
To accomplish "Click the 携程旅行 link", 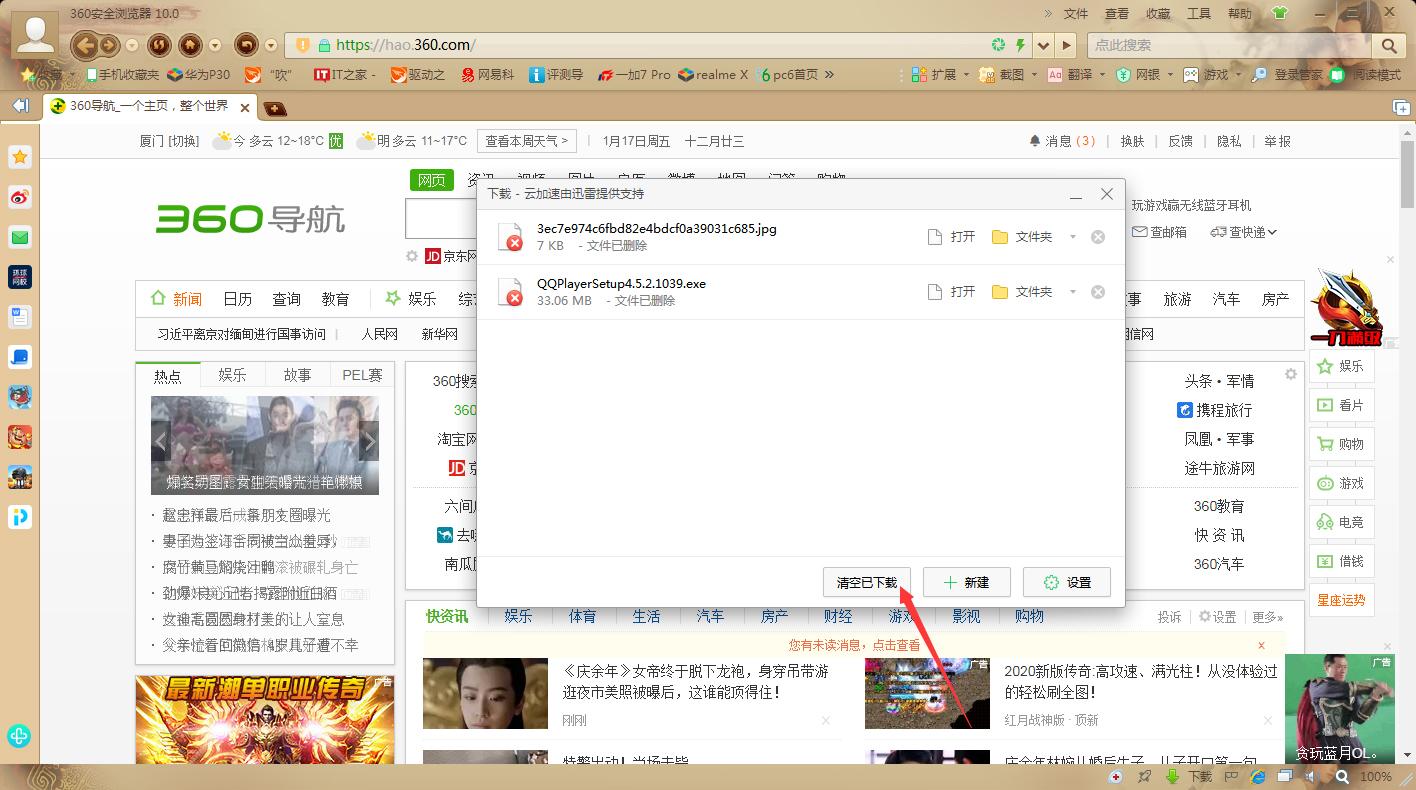I will pos(1215,410).
